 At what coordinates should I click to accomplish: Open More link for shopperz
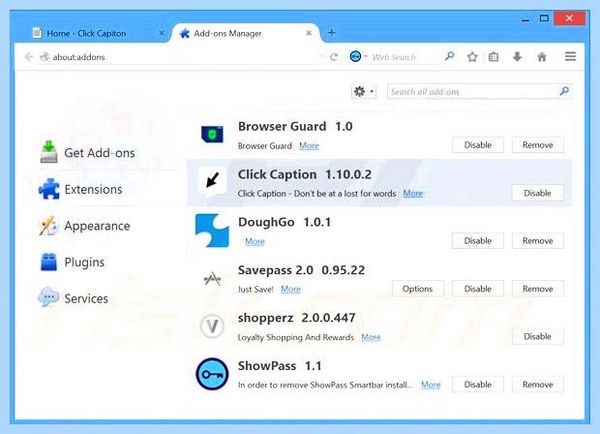click(x=371, y=337)
